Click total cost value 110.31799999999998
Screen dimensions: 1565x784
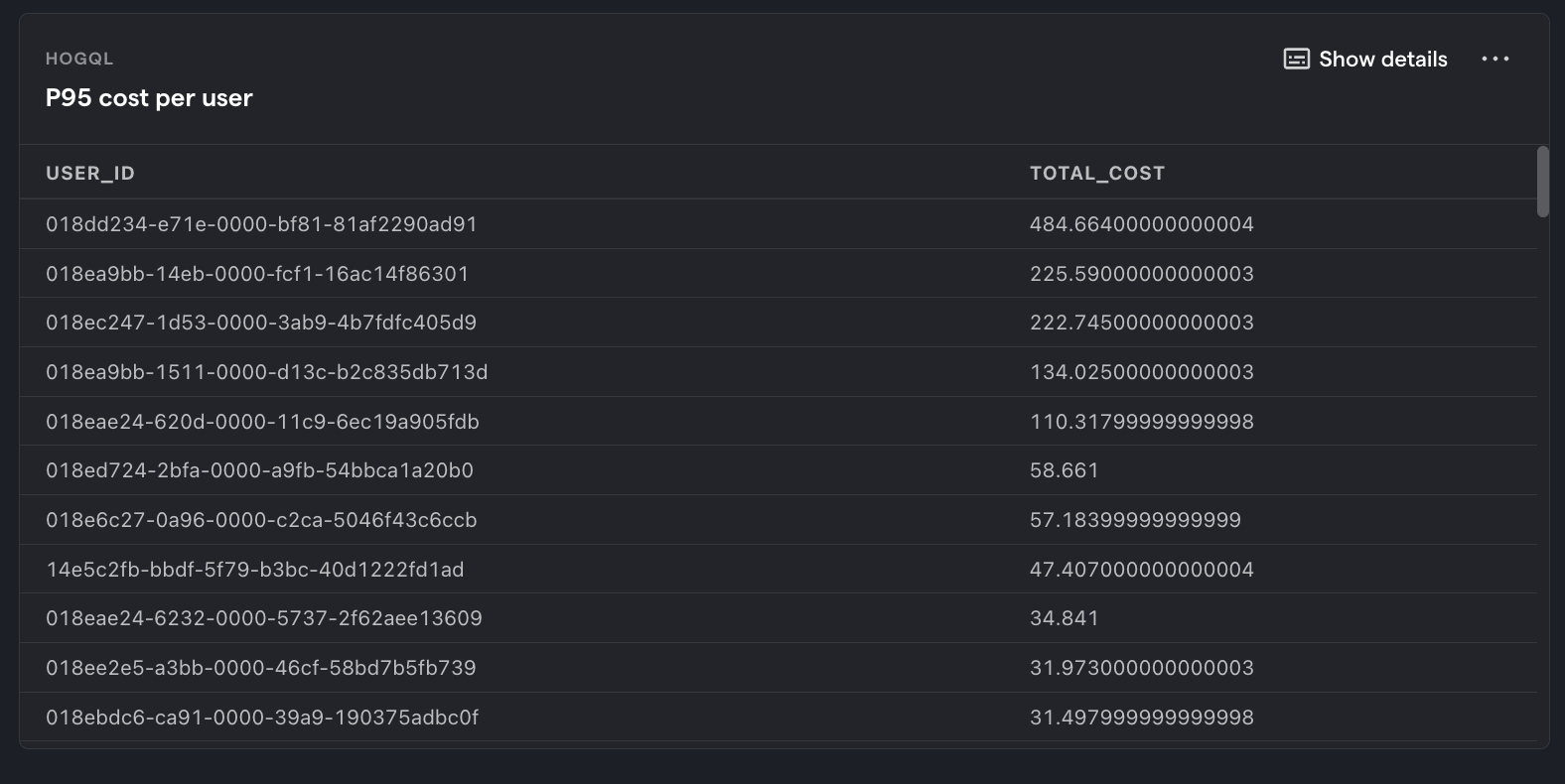pyautogui.click(x=1142, y=422)
